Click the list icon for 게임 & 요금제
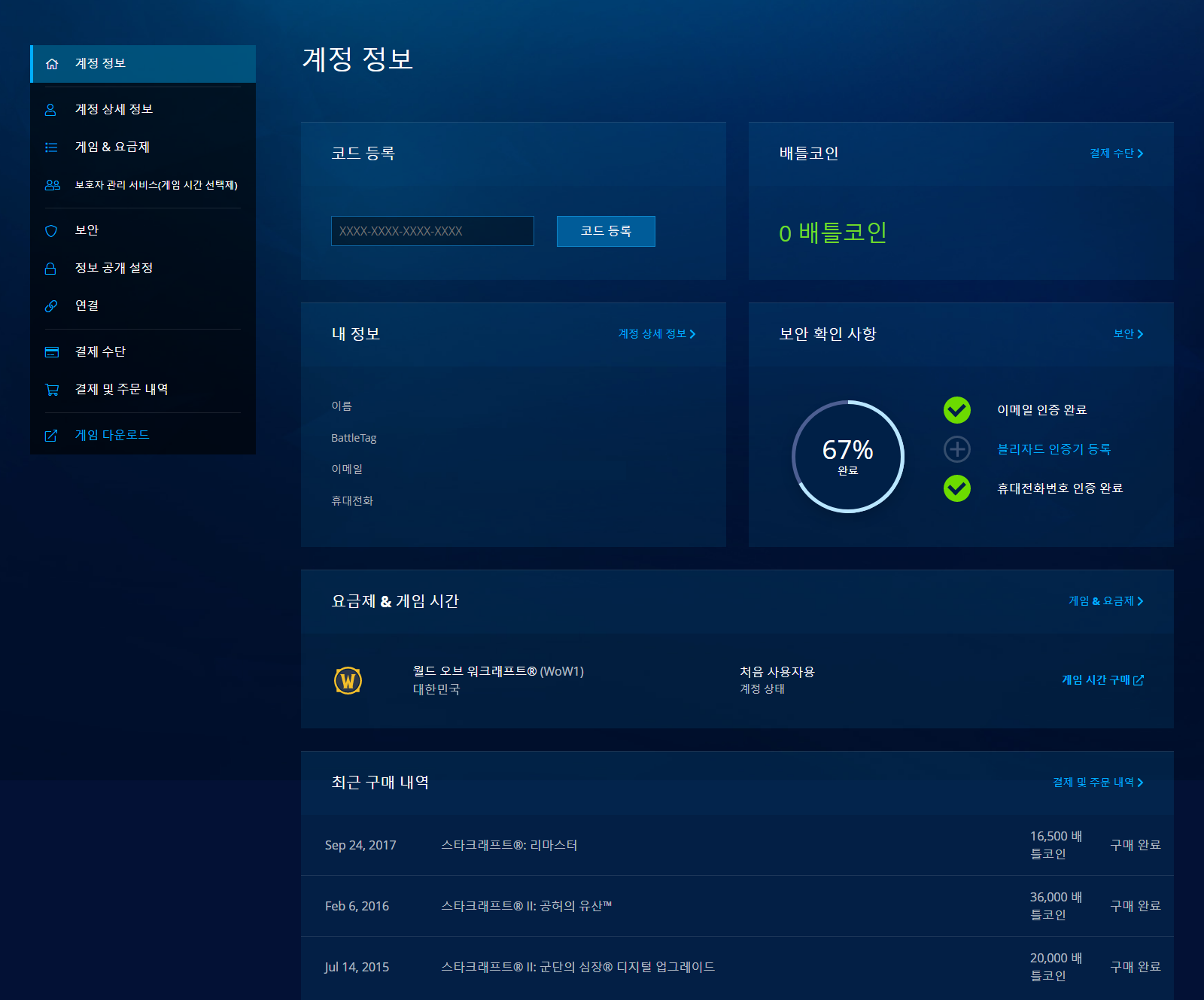 (x=51, y=147)
